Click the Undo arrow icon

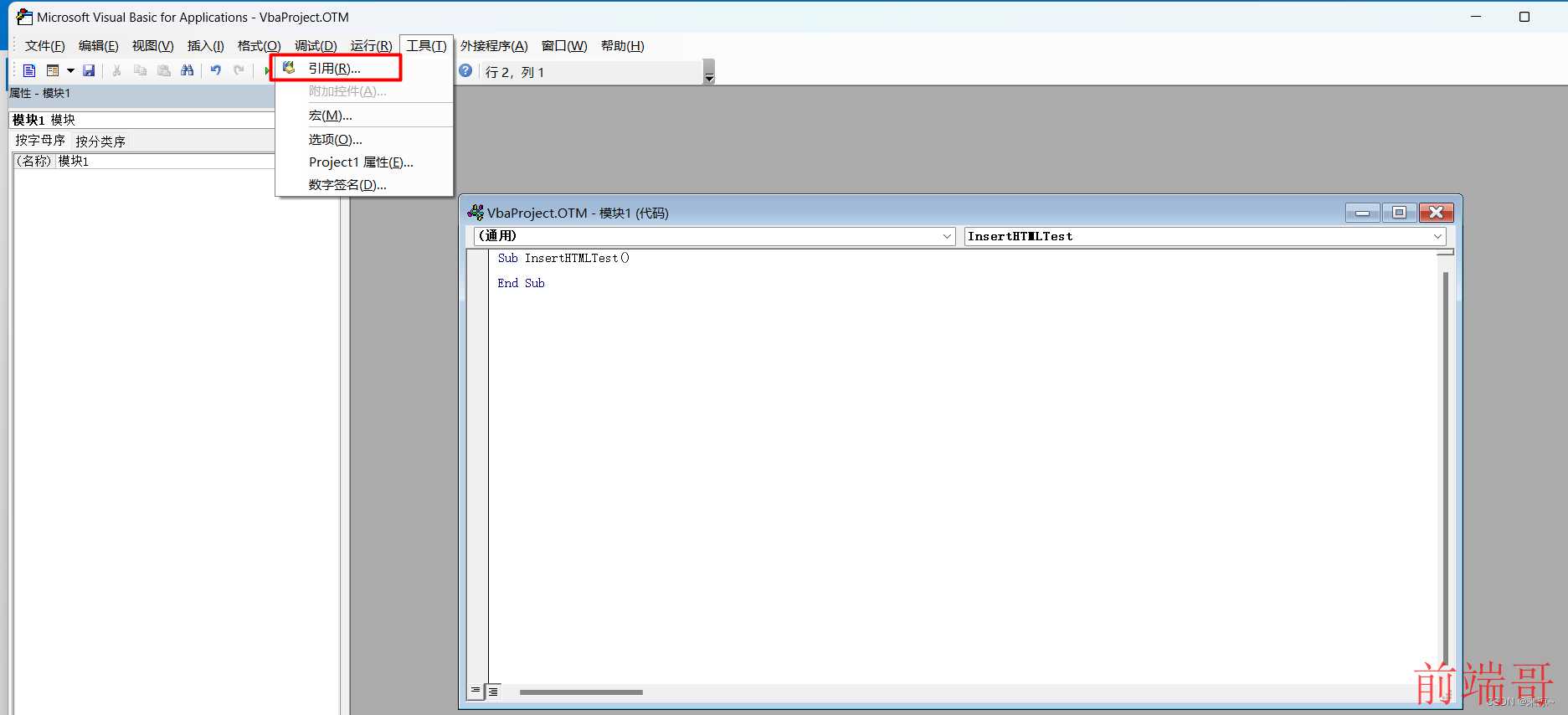(216, 71)
